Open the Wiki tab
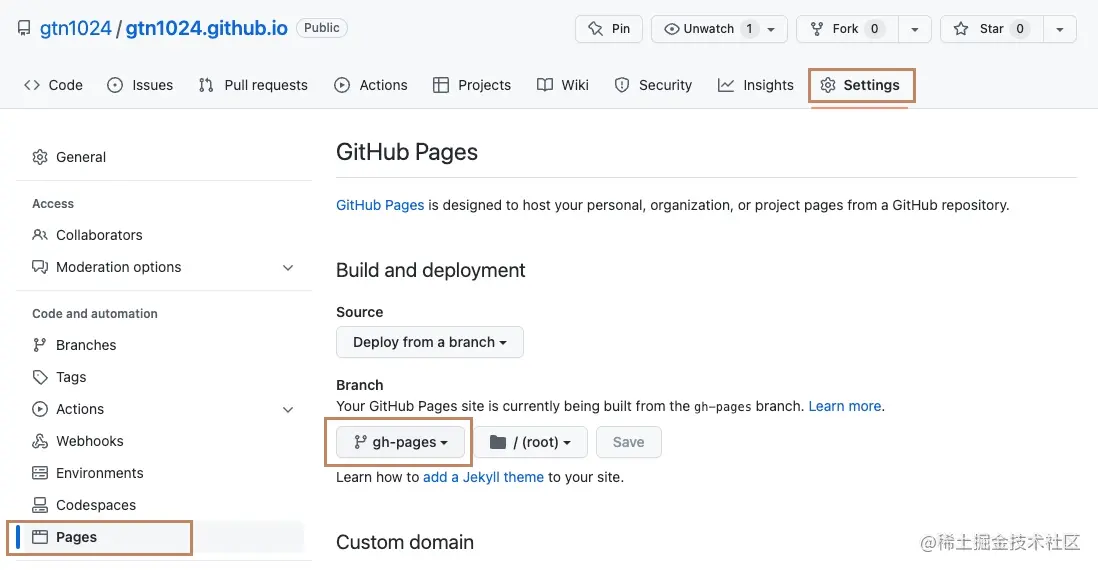Screen dimensions: 1098x570 tap(563, 85)
